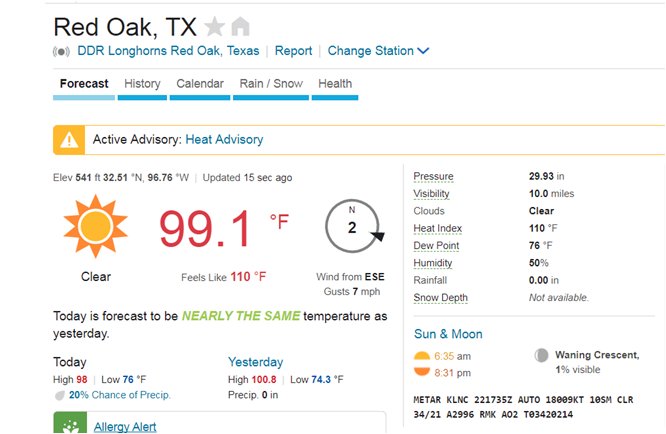The image size is (666, 434).
Task: Open the History tab
Action: (x=142, y=84)
